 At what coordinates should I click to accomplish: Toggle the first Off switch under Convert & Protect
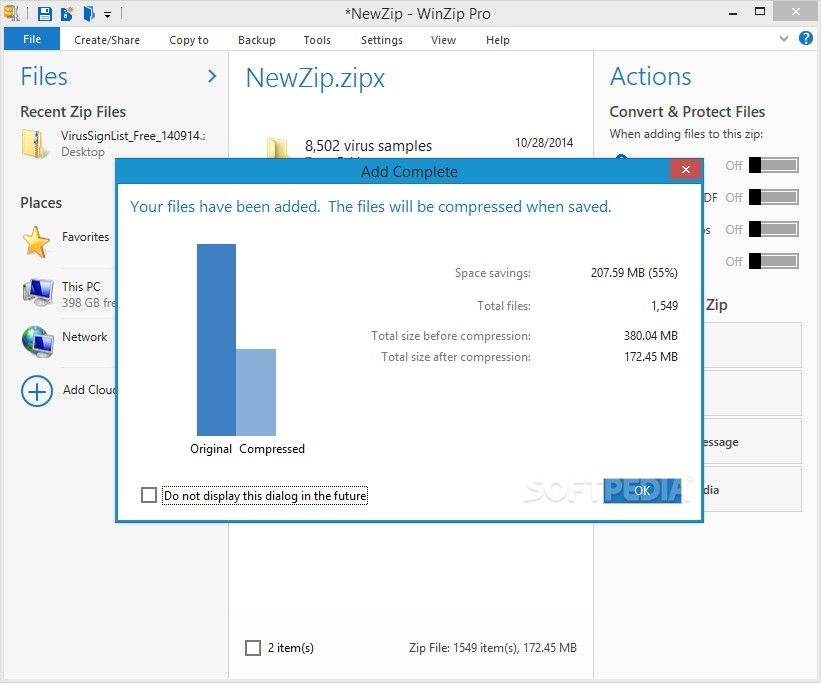(x=774, y=166)
